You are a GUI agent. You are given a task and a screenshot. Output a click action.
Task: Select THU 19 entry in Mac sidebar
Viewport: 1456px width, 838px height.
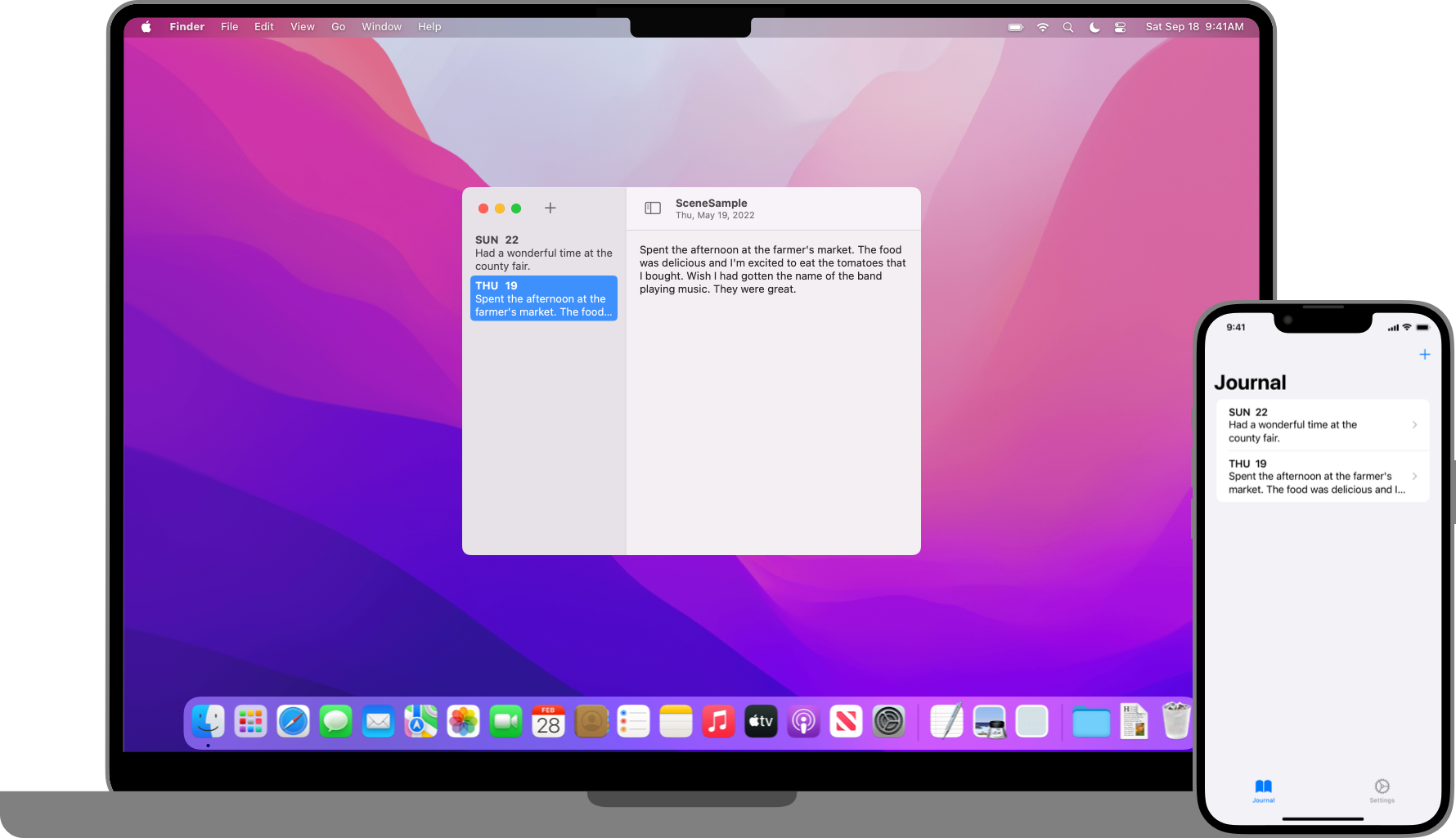click(543, 298)
